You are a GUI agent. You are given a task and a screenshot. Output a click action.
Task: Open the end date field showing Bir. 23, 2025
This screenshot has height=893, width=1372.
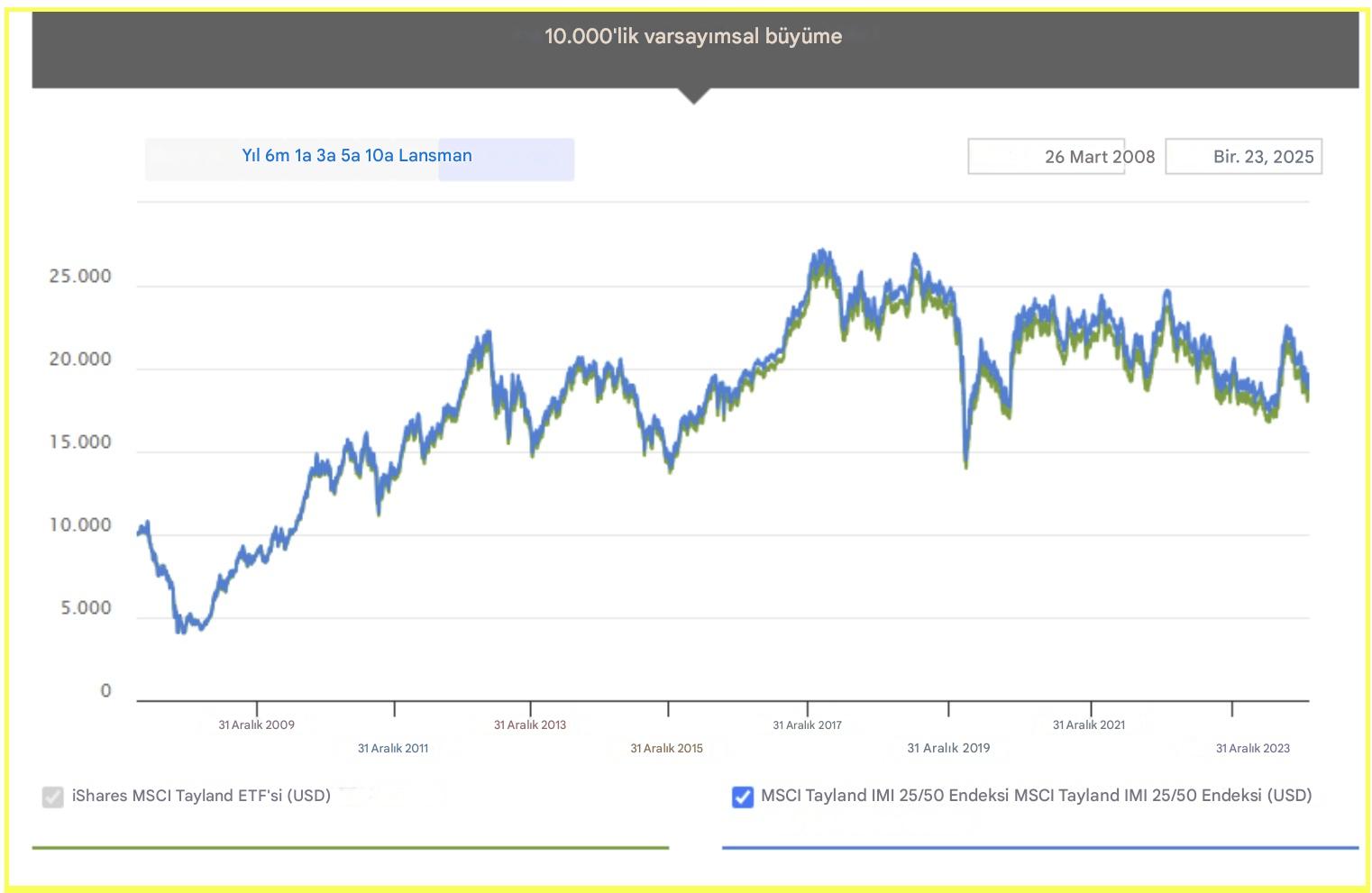pos(1244,156)
